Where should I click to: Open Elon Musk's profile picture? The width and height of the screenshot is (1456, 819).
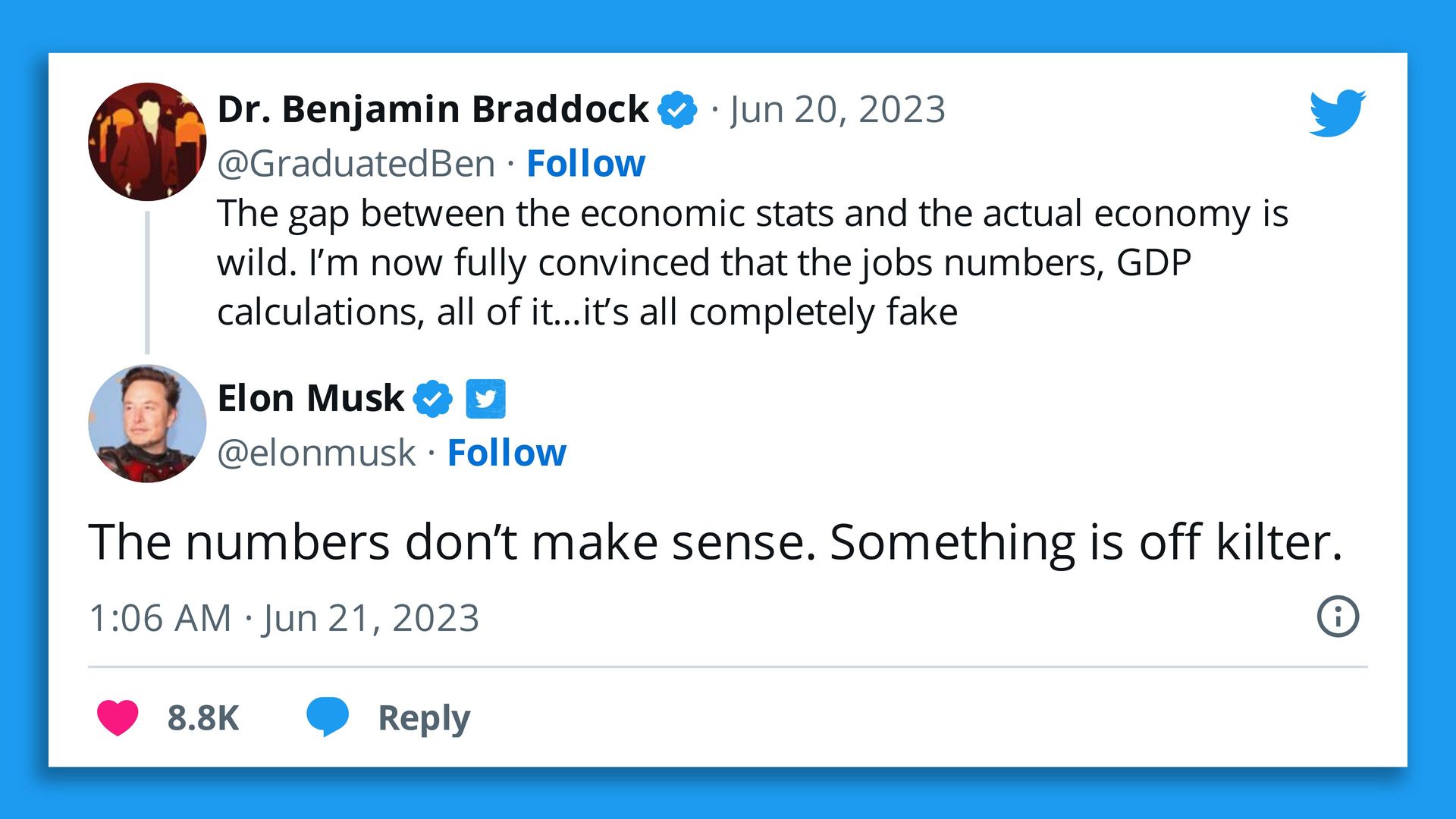147,423
